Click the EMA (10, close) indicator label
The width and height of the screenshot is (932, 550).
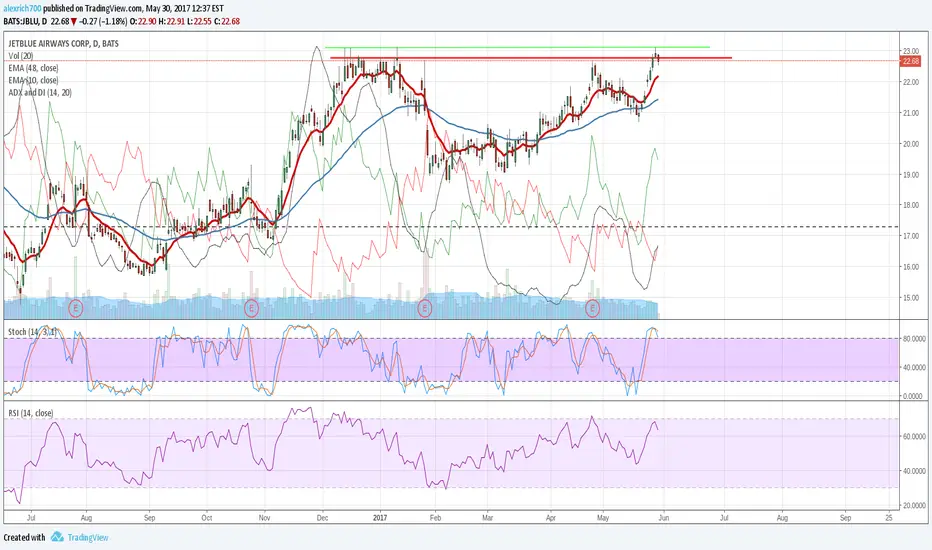33,80
